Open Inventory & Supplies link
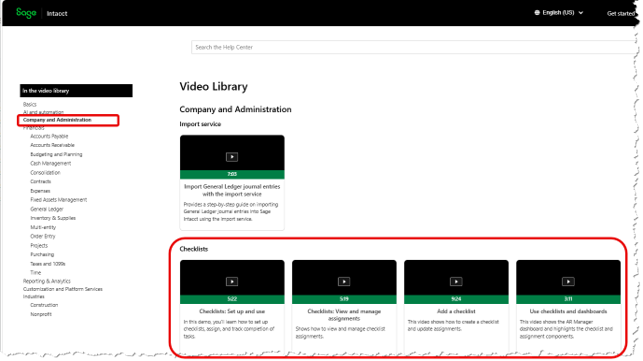The width and height of the screenshot is (643, 361). 53,218
